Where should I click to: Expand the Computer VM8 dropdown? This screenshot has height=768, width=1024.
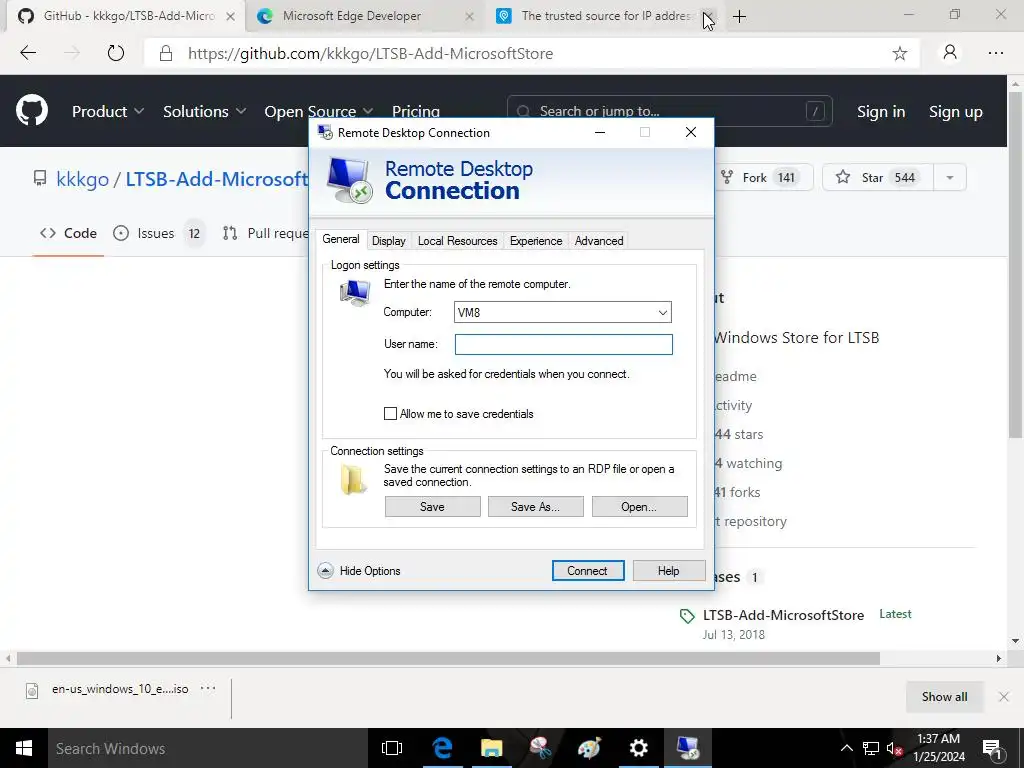(x=663, y=312)
